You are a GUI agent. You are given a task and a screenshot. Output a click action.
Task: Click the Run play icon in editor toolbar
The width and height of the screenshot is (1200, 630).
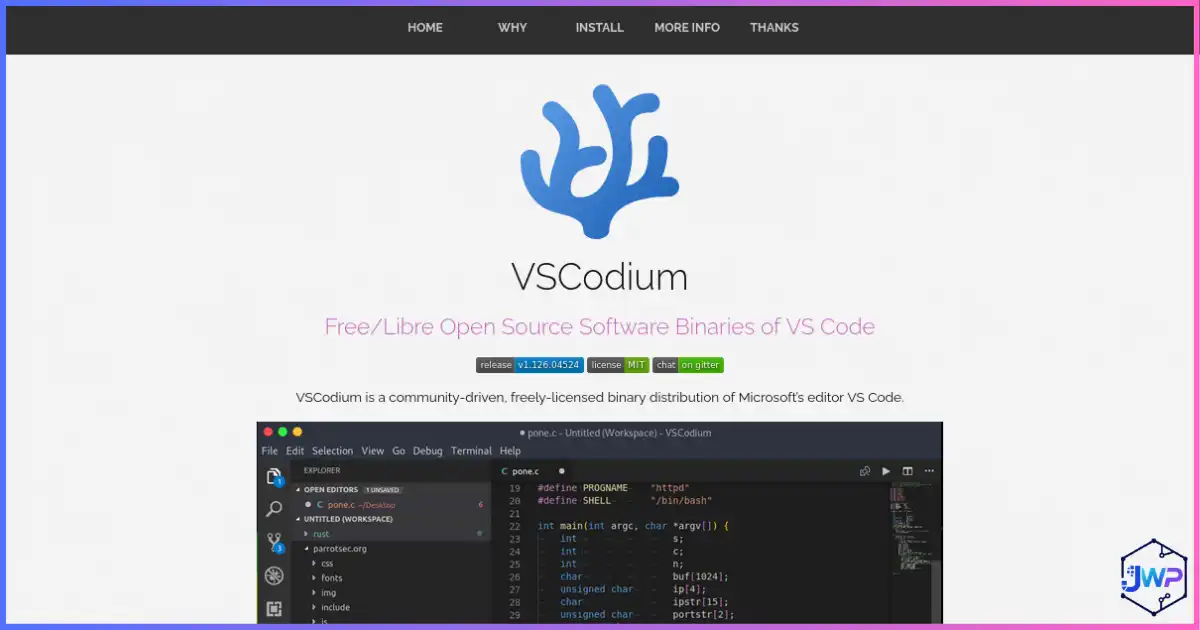click(x=886, y=471)
